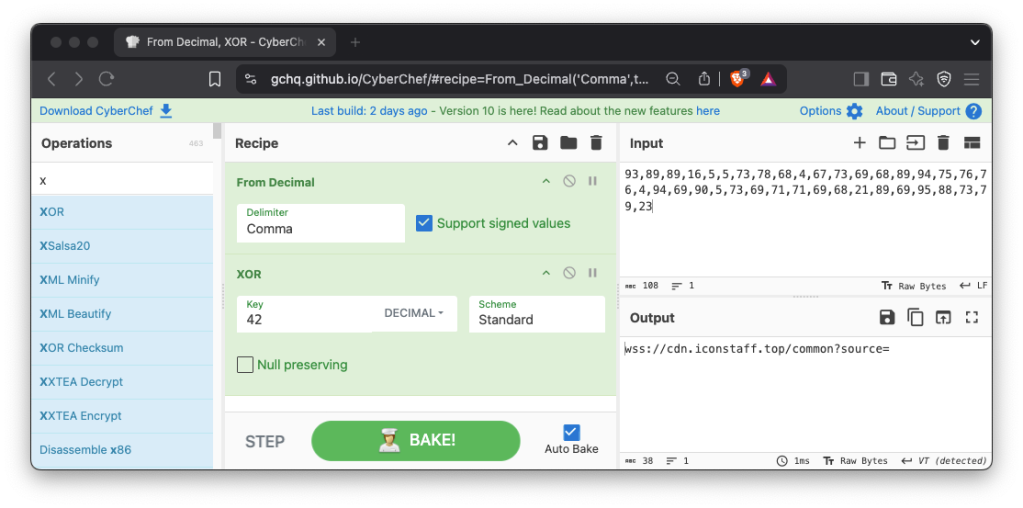Click the Download CyberChef link
The height and width of the screenshot is (508, 1023).
click(x=106, y=111)
